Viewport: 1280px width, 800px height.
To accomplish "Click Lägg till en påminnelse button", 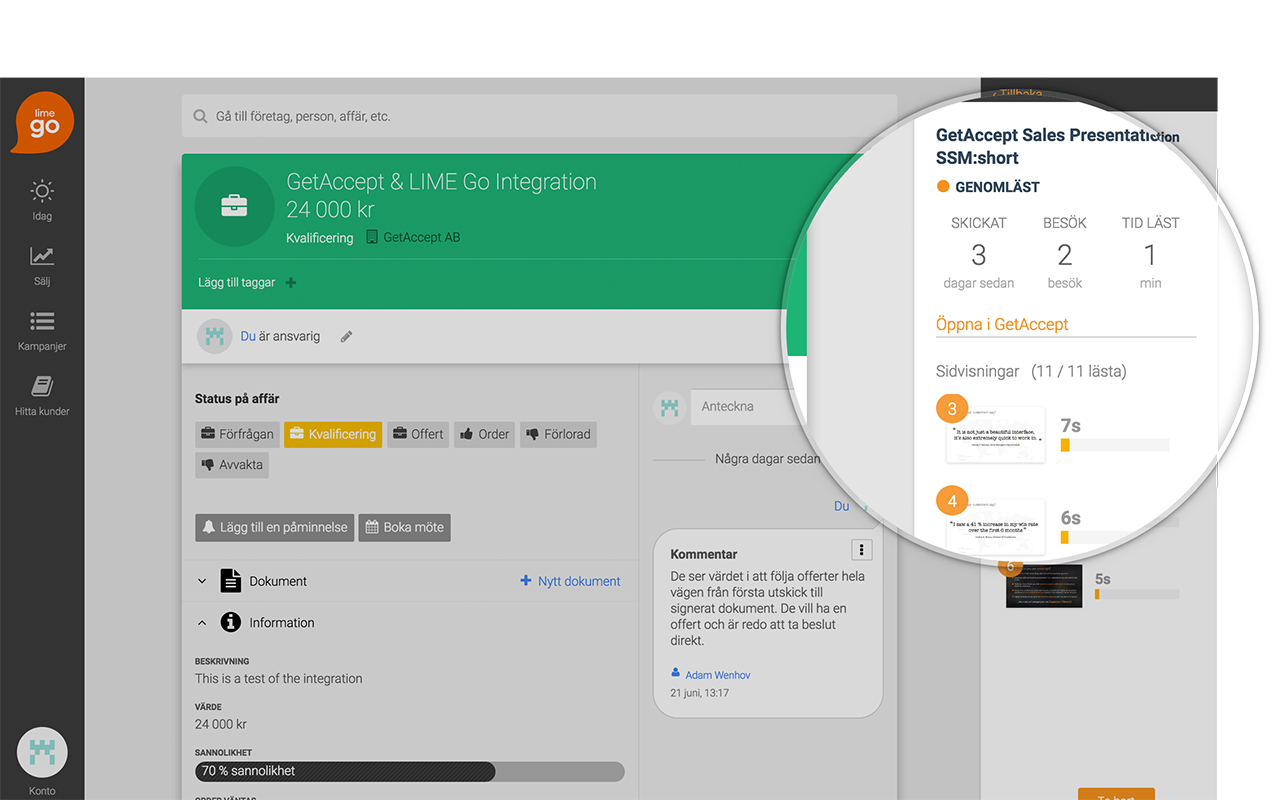I will [275, 528].
